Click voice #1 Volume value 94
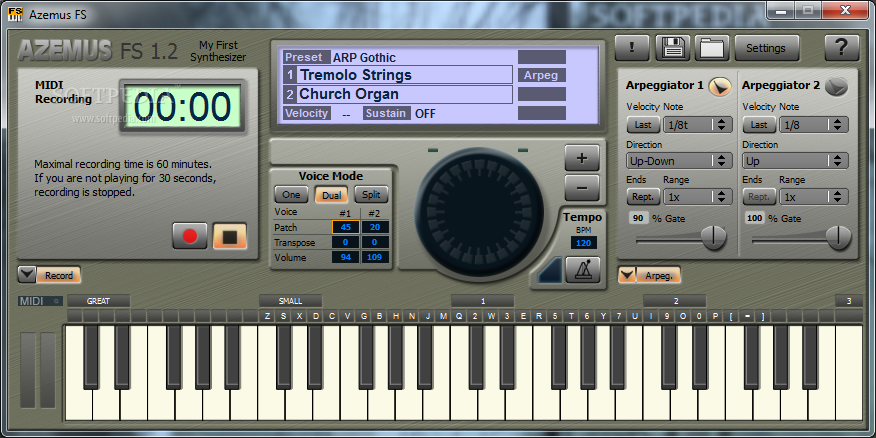 345,257
